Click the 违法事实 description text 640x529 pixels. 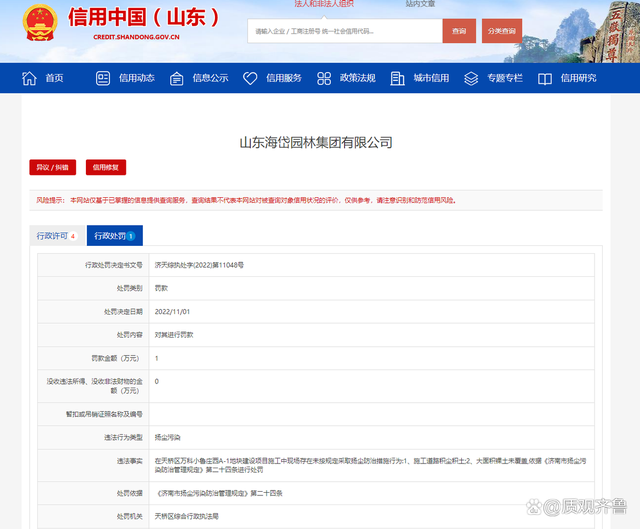tap(370, 465)
